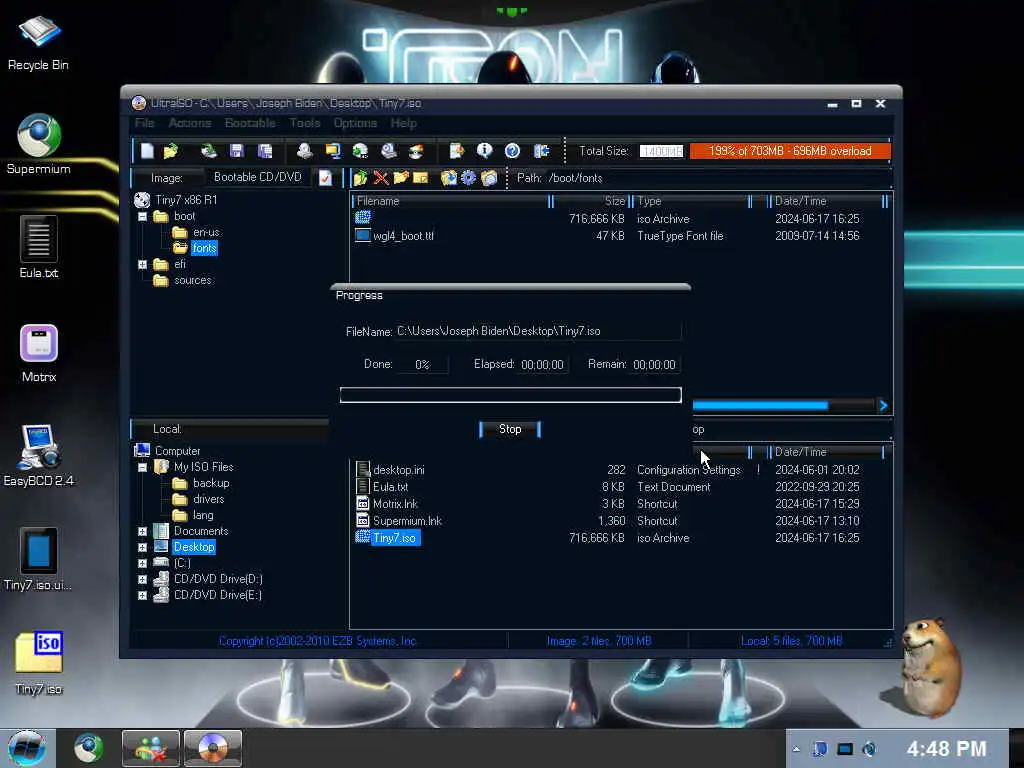The height and width of the screenshot is (768, 1024).
Task: Select the fonts folder in tree
Action: point(204,248)
